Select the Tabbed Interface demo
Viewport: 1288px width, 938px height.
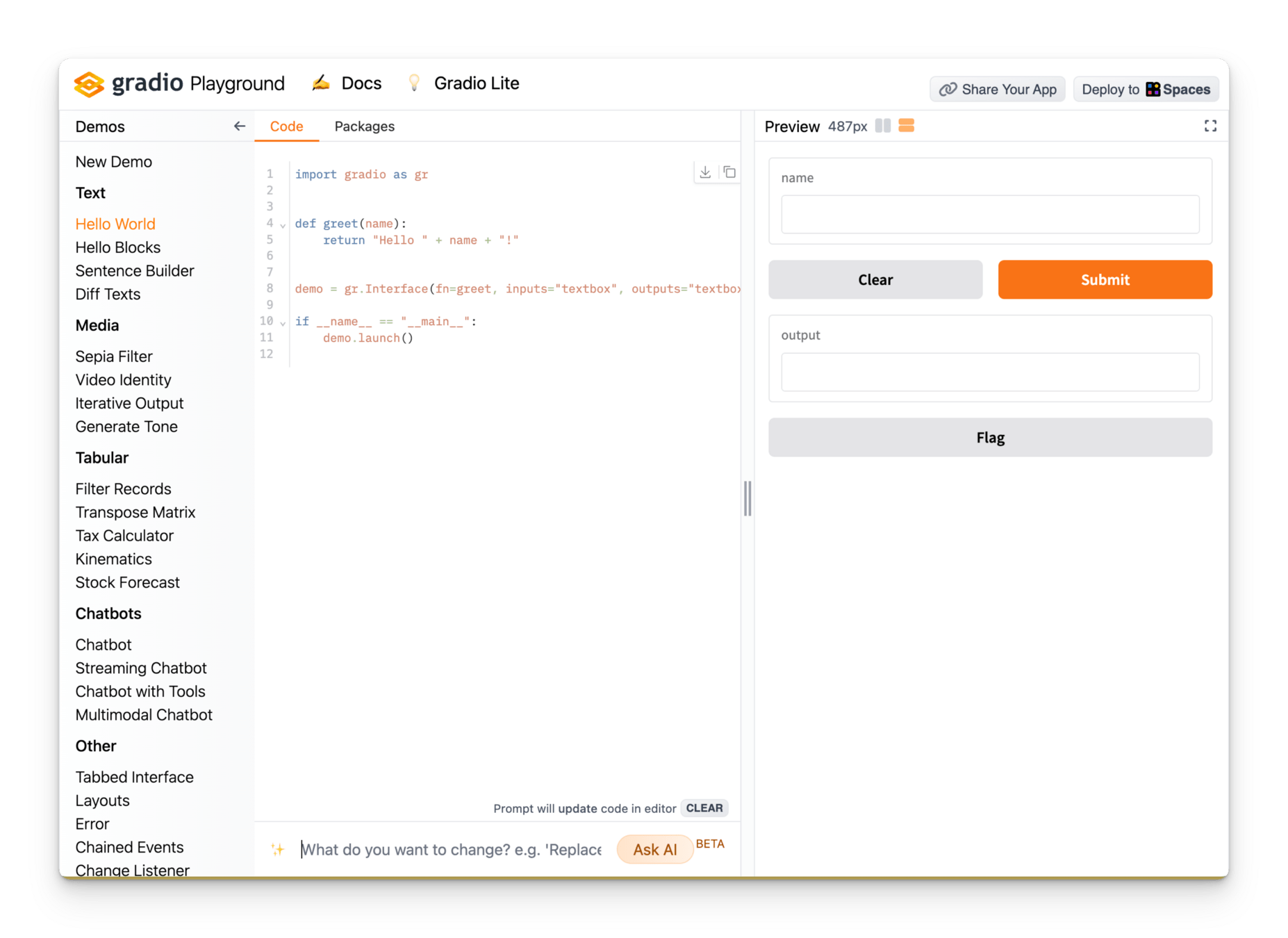134,777
